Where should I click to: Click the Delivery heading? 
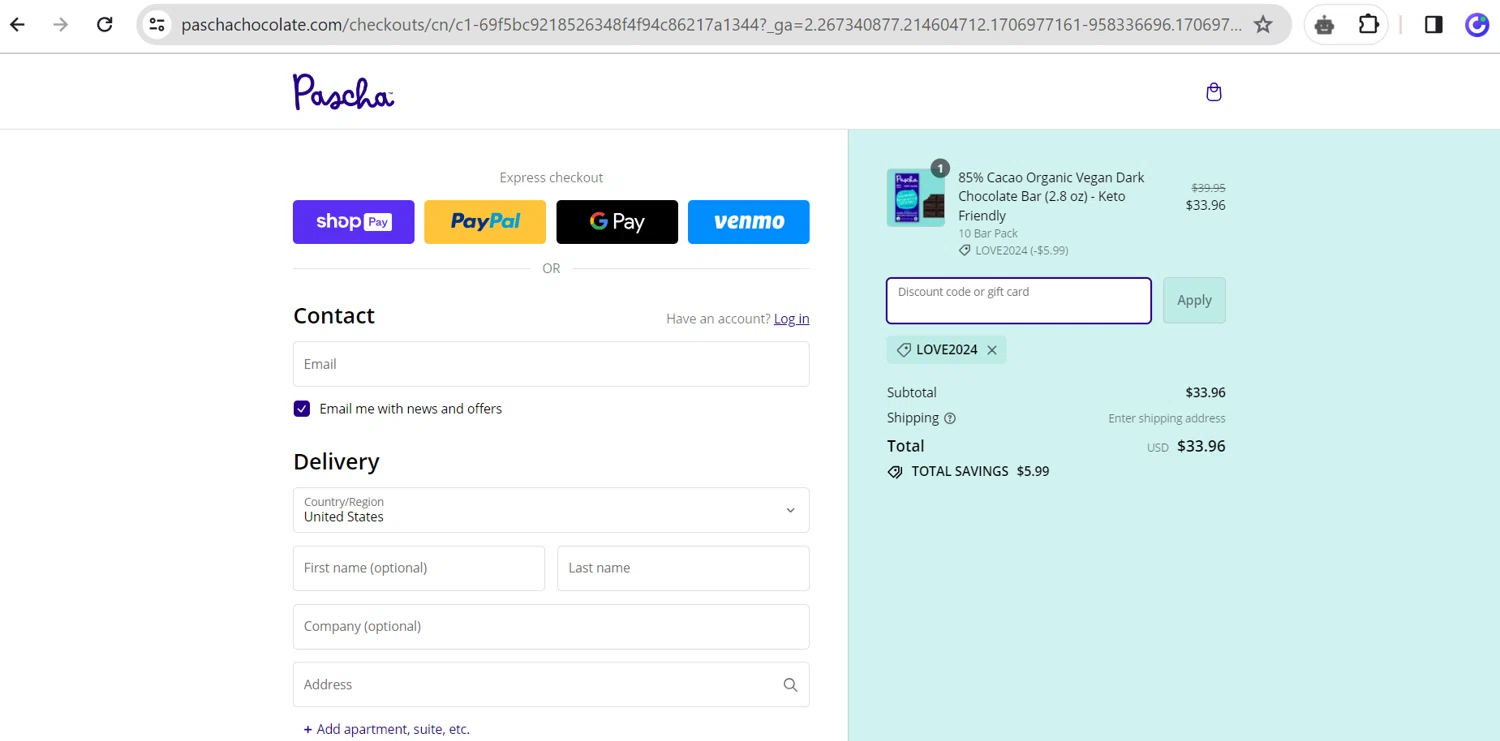tap(336, 462)
